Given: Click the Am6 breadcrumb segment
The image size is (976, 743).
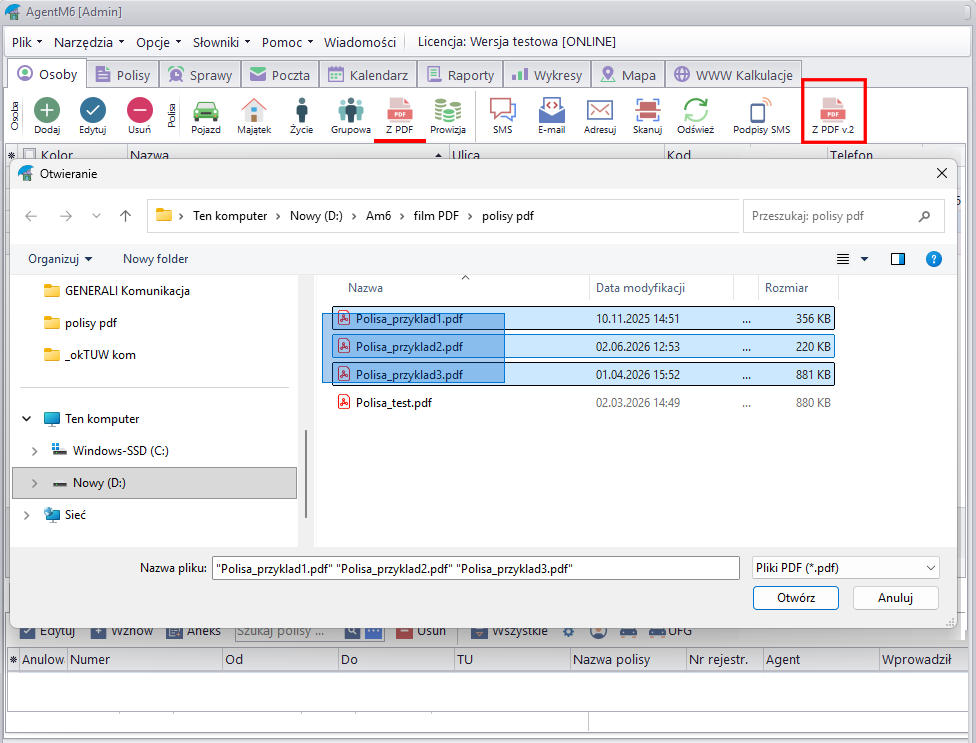Looking at the screenshot, I should 378,216.
